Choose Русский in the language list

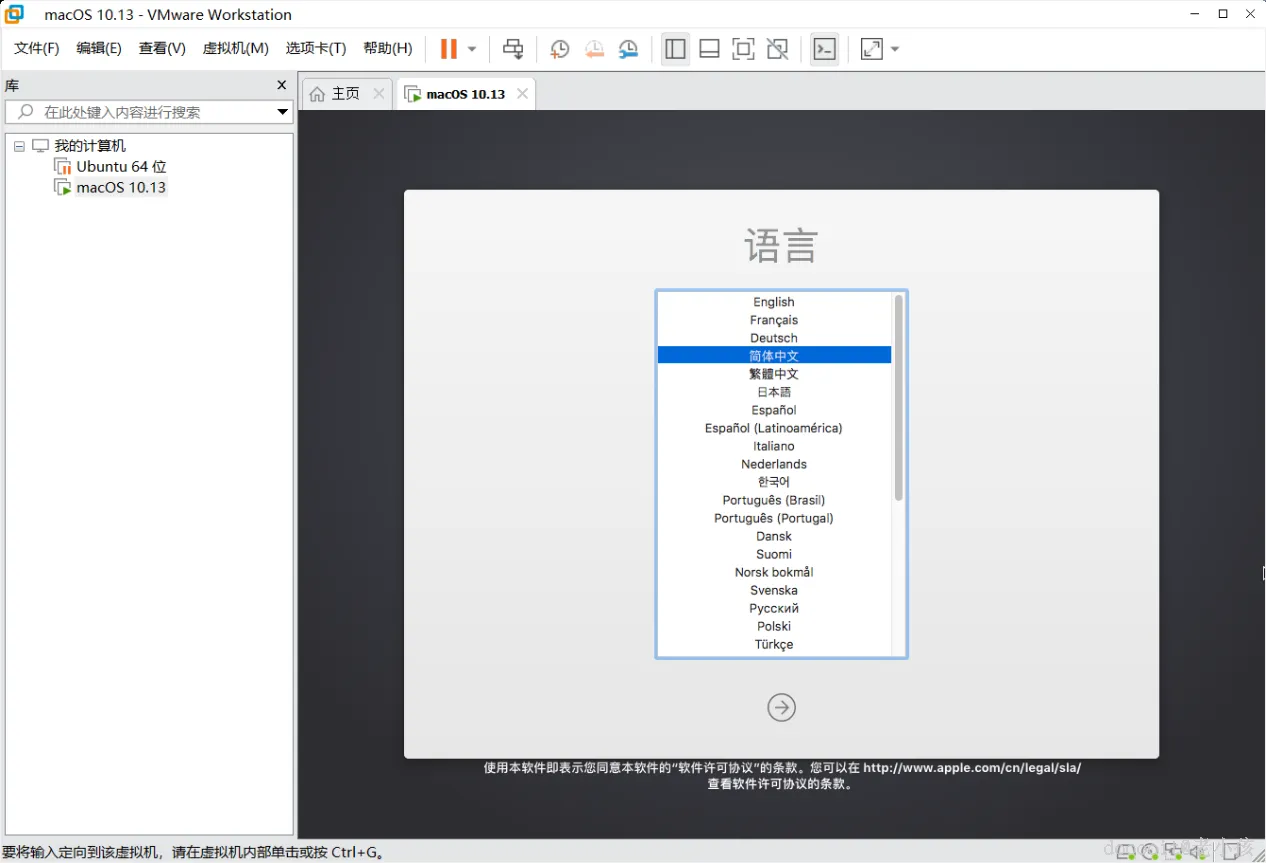tap(774, 608)
